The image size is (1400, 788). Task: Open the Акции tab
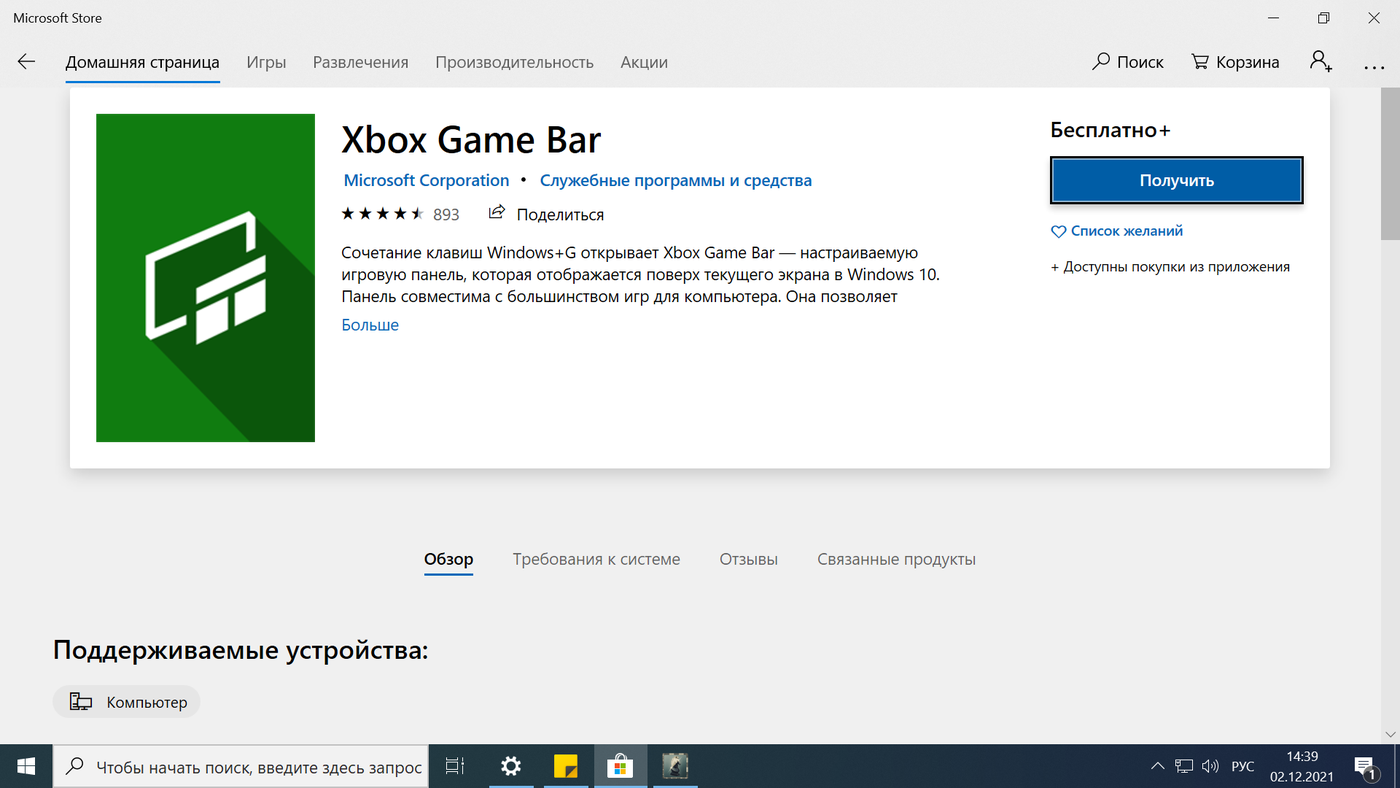point(644,62)
